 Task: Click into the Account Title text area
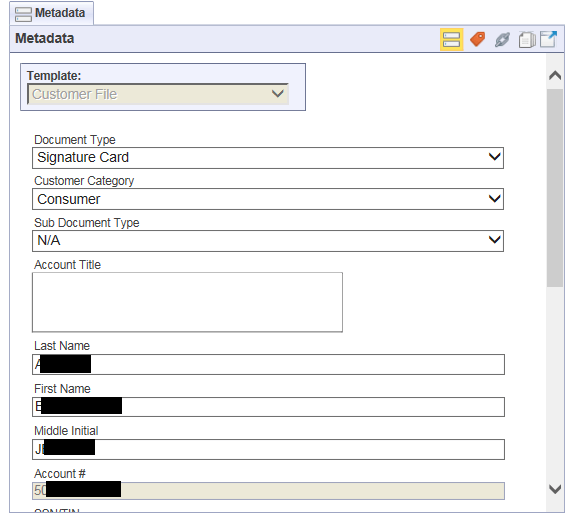(x=188, y=302)
